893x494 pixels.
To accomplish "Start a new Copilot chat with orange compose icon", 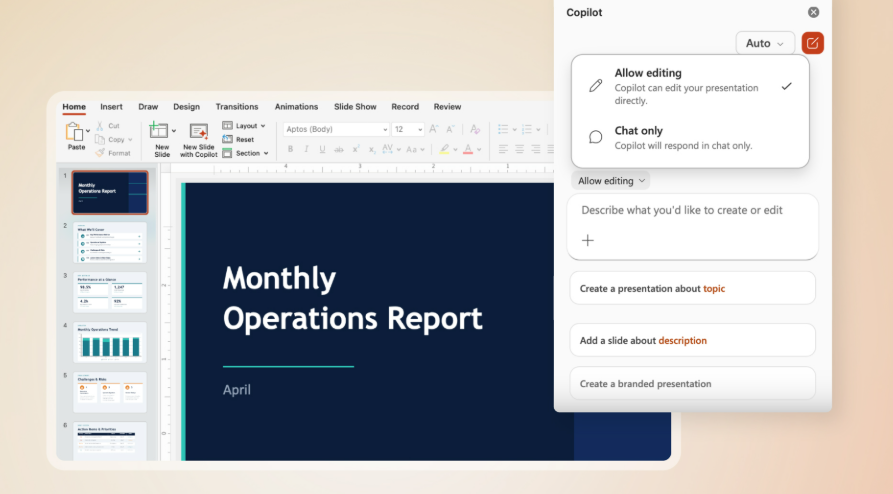I will (812, 43).
